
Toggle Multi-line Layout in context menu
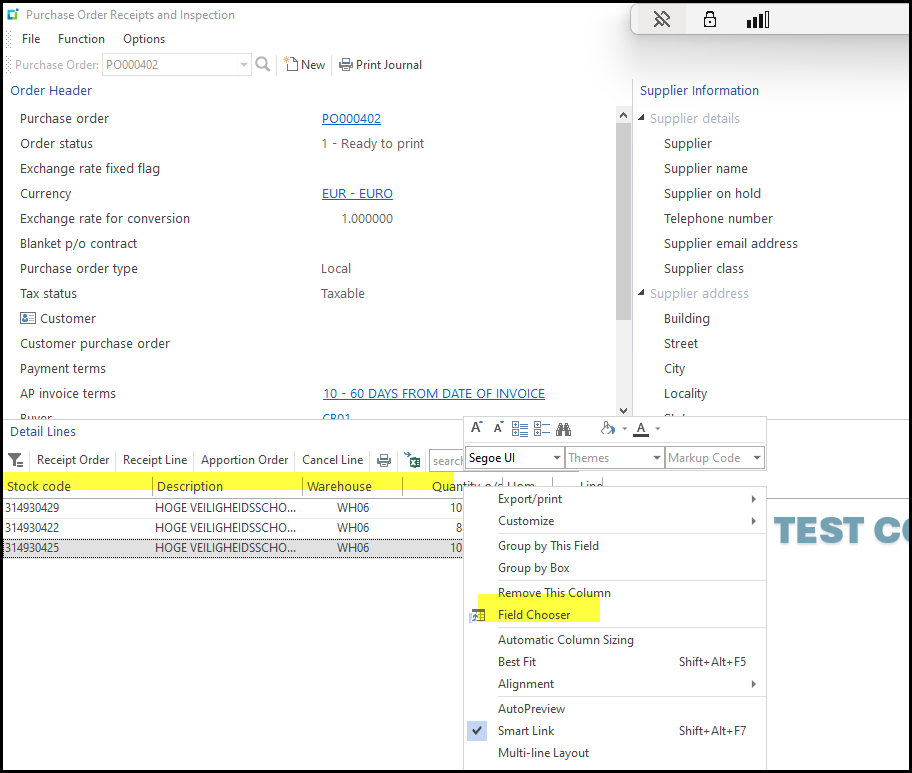coord(543,753)
